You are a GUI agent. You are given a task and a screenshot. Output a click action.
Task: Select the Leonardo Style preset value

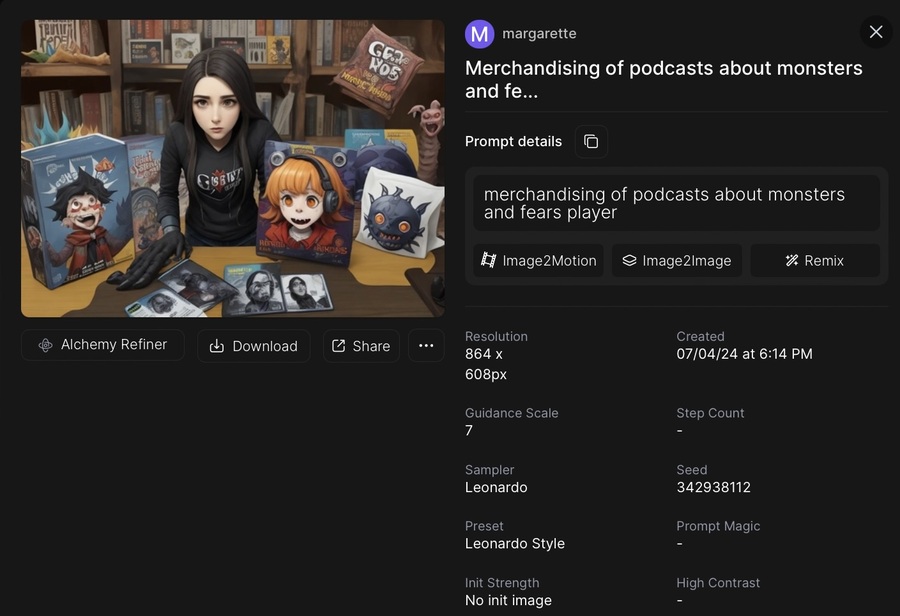tap(515, 544)
